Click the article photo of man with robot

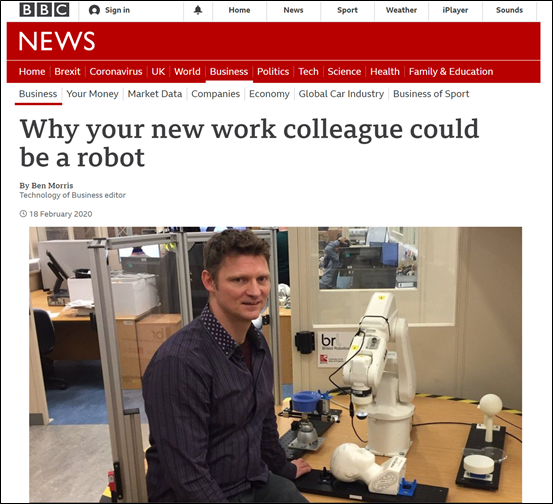(275, 364)
